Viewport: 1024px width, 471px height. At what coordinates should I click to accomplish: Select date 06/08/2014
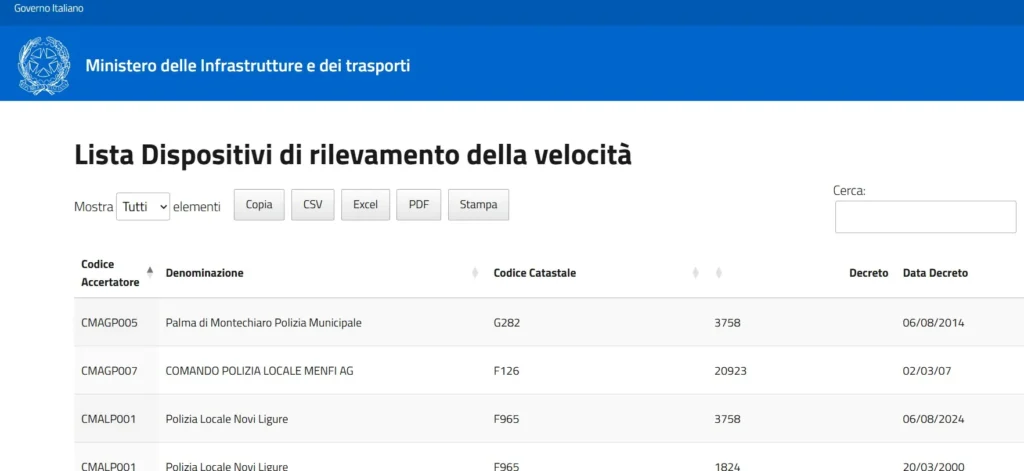(933, 323)
